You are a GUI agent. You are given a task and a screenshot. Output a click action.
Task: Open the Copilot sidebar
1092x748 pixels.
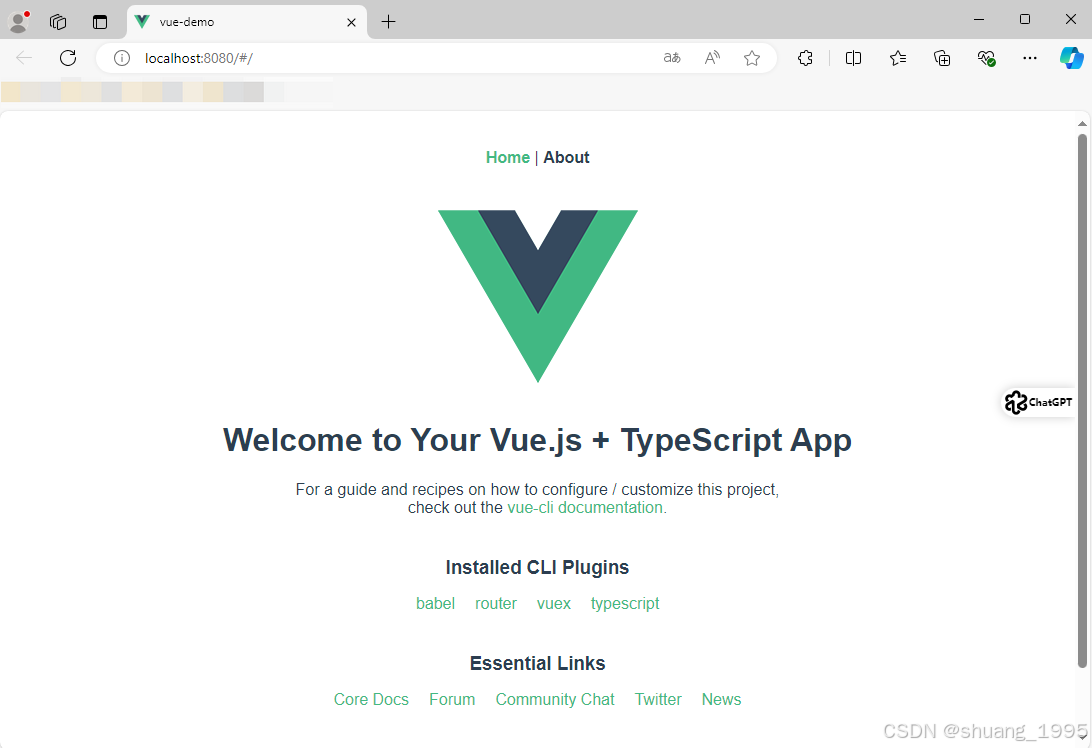[x=1072, y=59]
